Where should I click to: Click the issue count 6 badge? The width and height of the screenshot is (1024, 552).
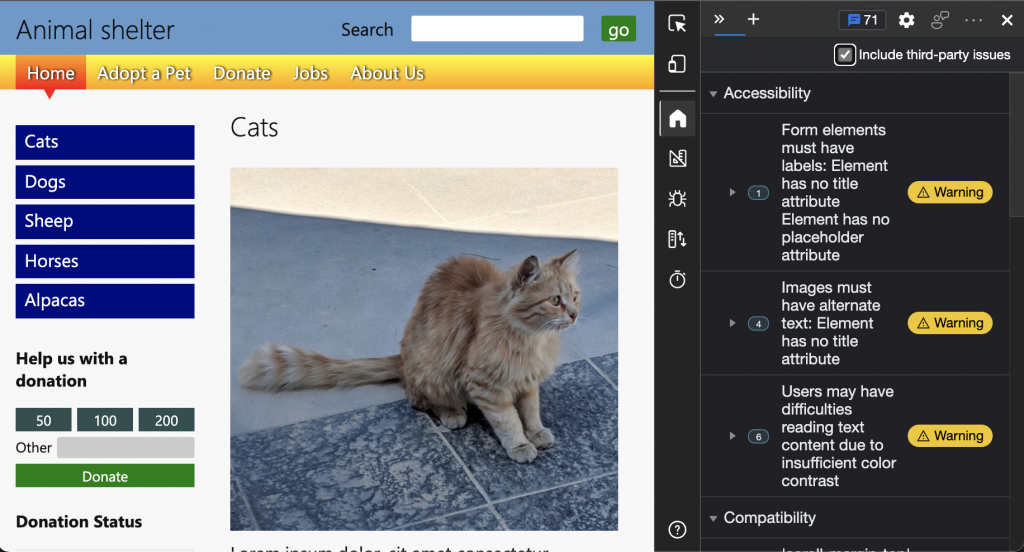758,436
